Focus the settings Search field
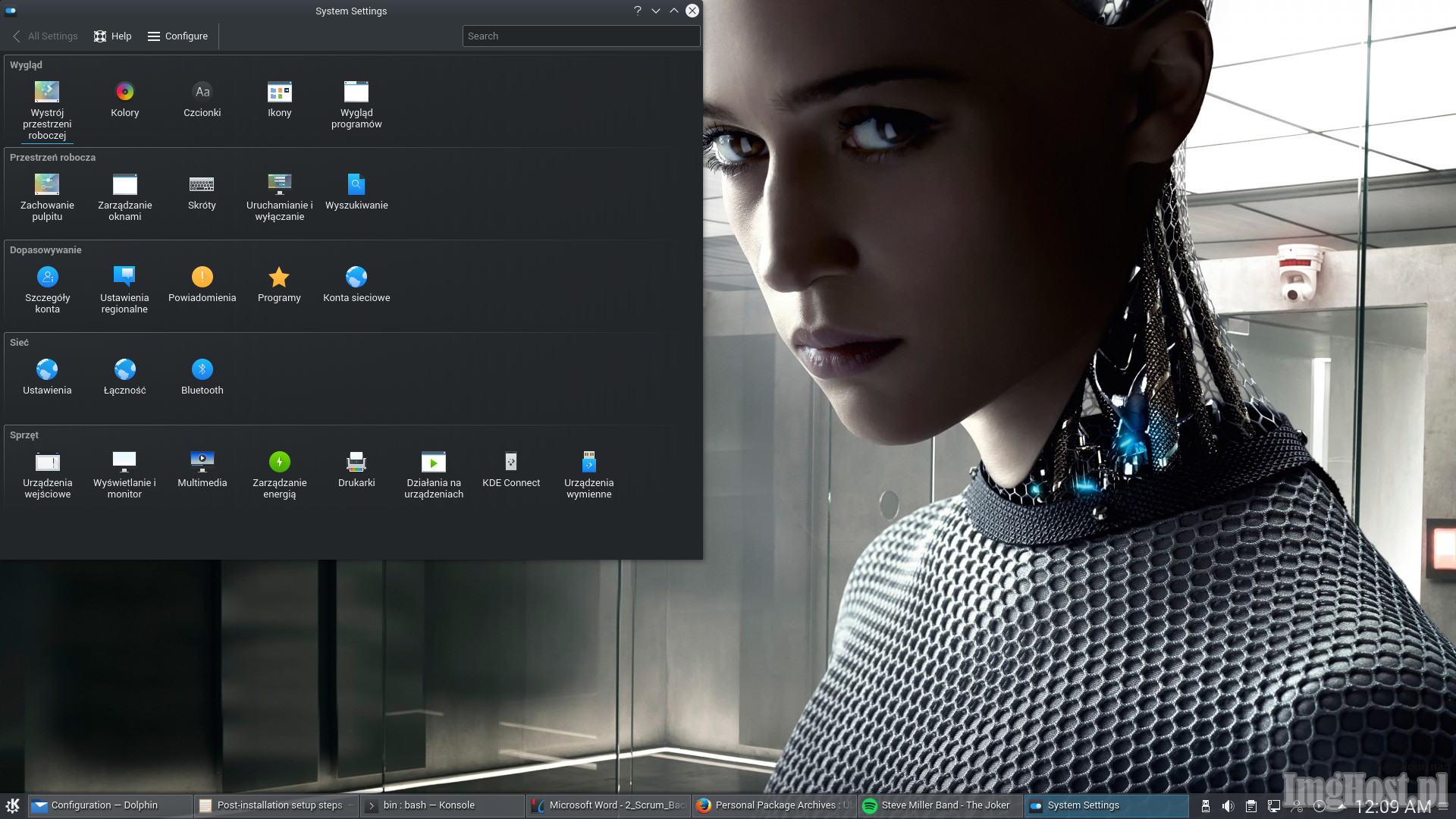This screenshot has width=1456, height=819. 581,36
